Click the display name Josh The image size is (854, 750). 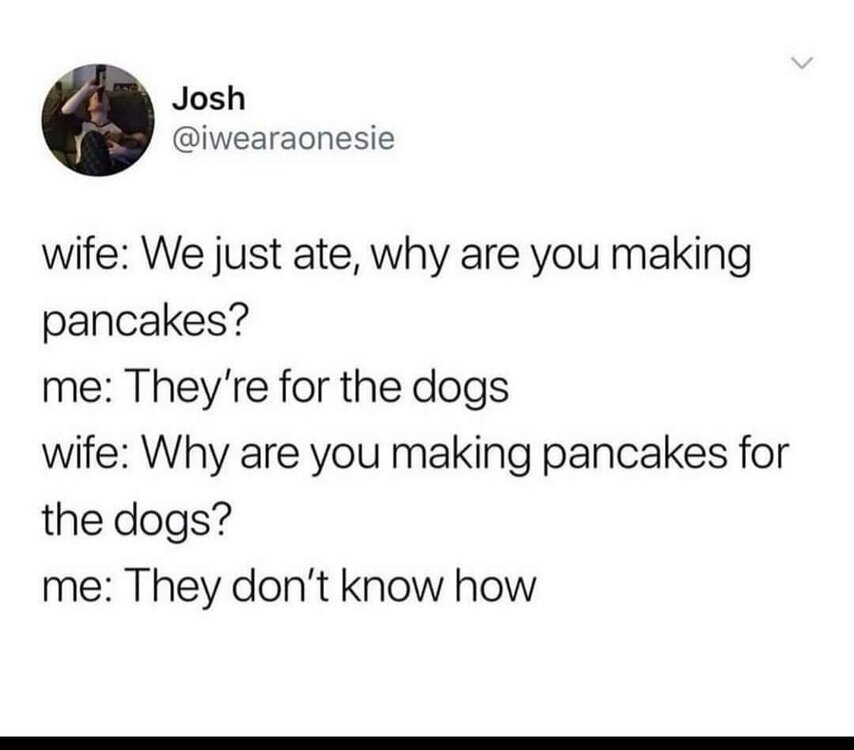click(x=209, y=99)
